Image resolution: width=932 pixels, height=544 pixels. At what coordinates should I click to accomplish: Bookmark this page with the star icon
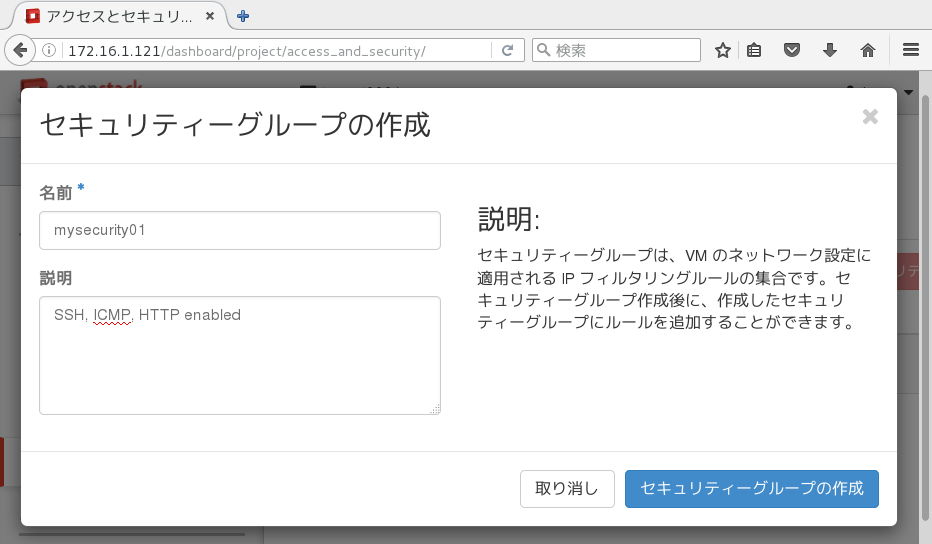coord(723,51)
